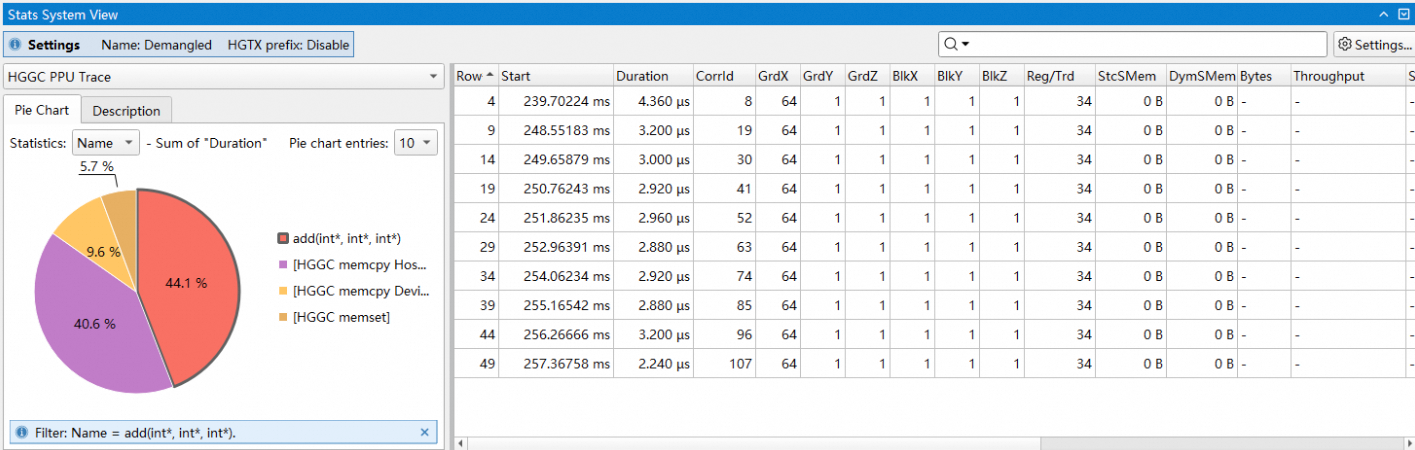Open Settings with the gear button
The height and width of the screenshot is (450, 1415).
coord(1374,44)
